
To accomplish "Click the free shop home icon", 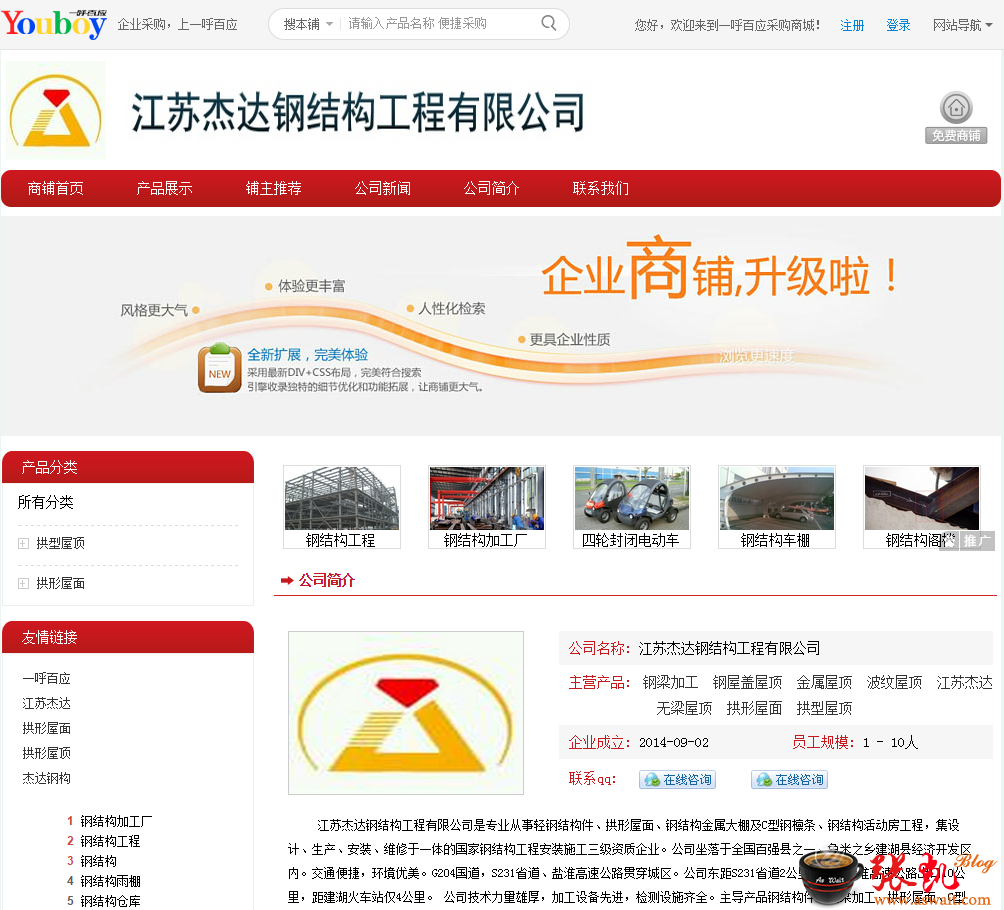I will pos(956,108).
